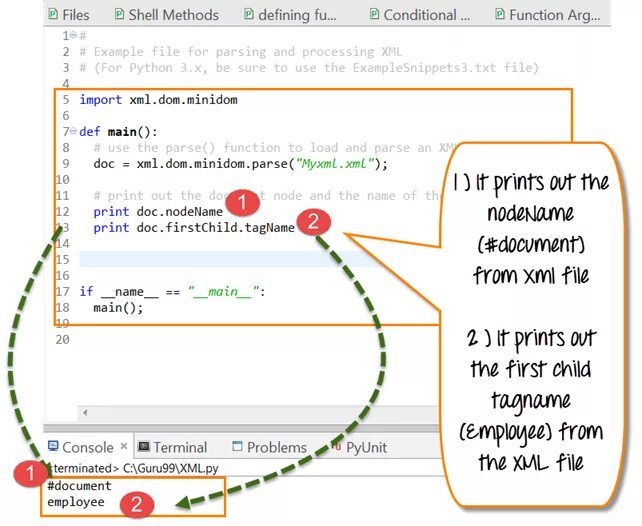Click the 'Conditional ...' tab file icon
This screenshot has width=642, height=526.
pyautogui.click(x=374, y=15)
